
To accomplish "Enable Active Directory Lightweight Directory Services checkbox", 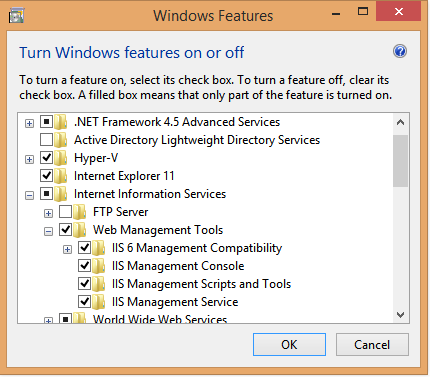I will (x=46, y=140).
